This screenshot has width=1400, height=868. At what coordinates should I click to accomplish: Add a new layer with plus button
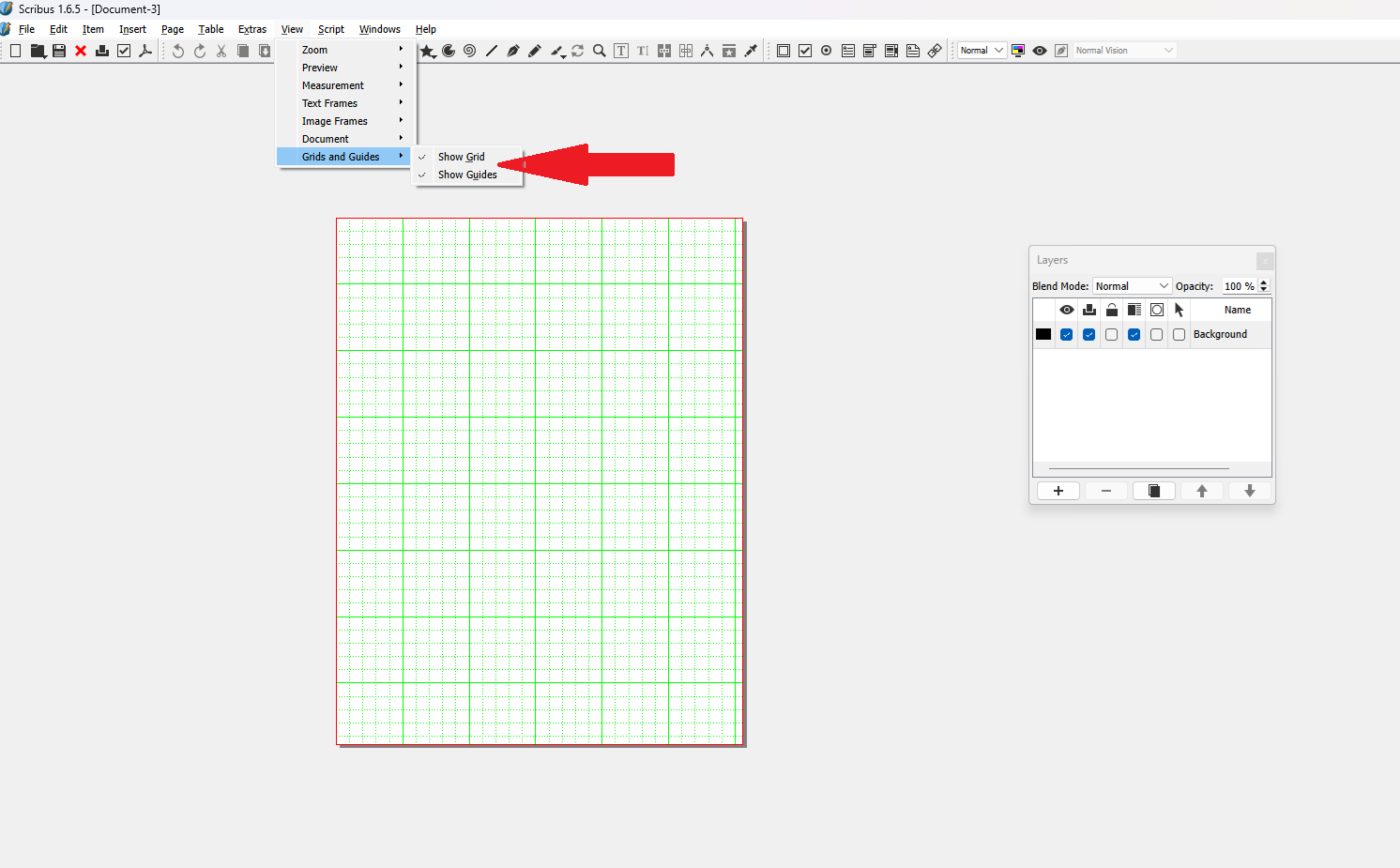(1058, 491)
